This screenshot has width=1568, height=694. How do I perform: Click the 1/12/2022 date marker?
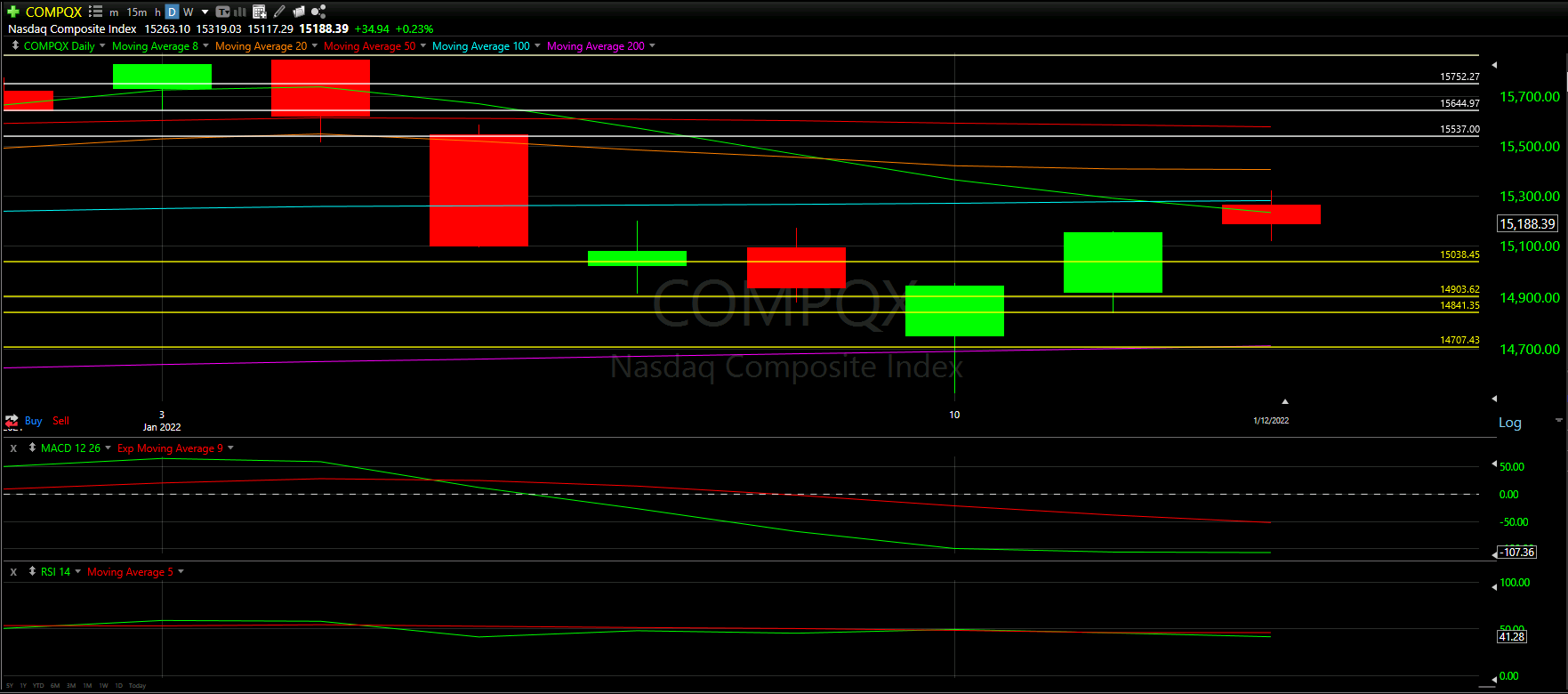(1271, 420)
